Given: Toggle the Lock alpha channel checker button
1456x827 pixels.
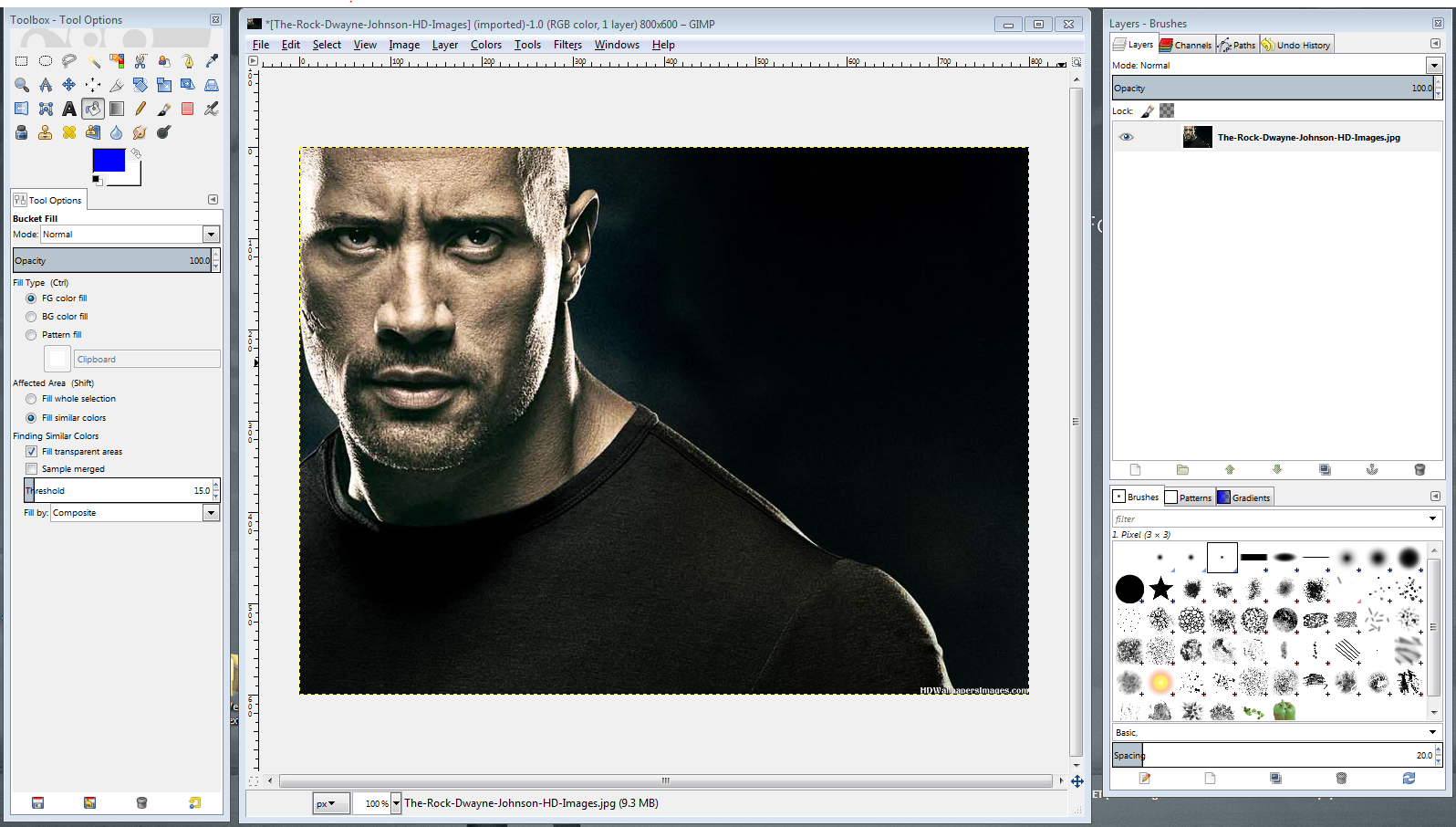Looking at the screenshot, I should (1167, 111).
